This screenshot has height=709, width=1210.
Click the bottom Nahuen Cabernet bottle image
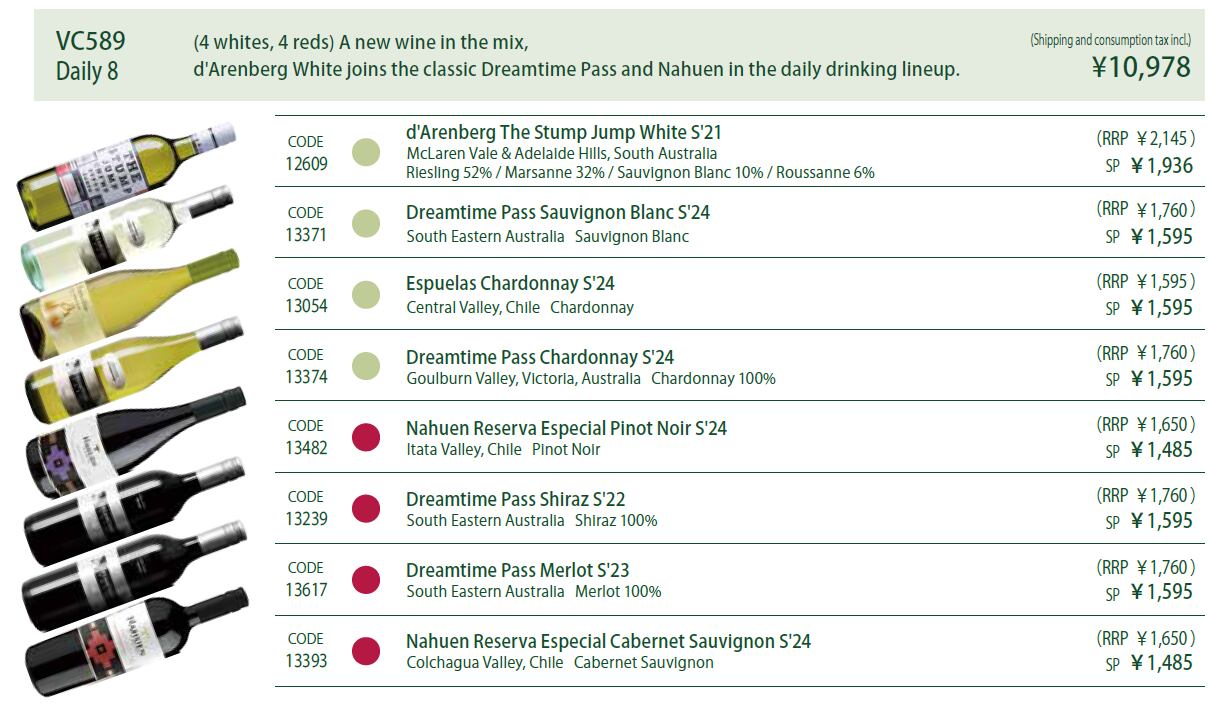pyautogui.click(x=135, y=641)
